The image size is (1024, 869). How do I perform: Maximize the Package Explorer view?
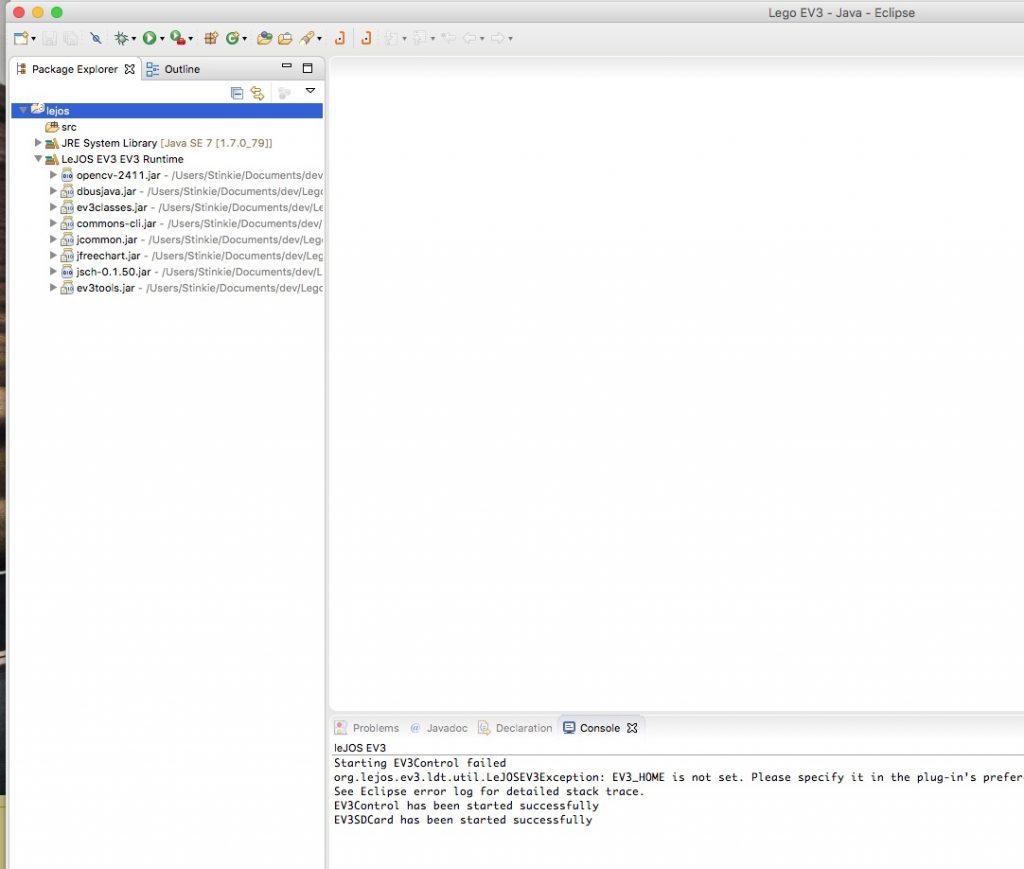(308, 68)
